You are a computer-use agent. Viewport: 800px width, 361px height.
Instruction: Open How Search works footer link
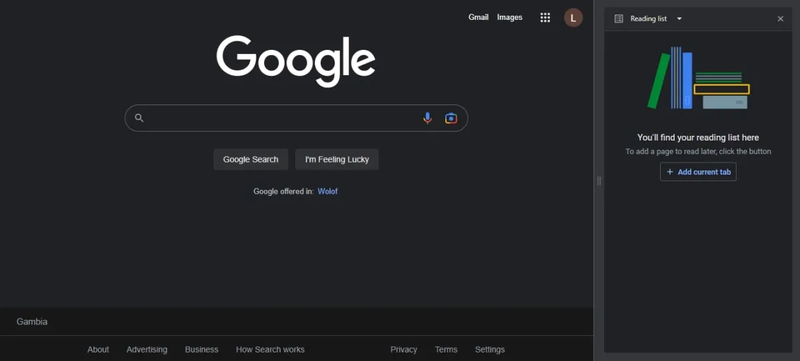[270, 349]
